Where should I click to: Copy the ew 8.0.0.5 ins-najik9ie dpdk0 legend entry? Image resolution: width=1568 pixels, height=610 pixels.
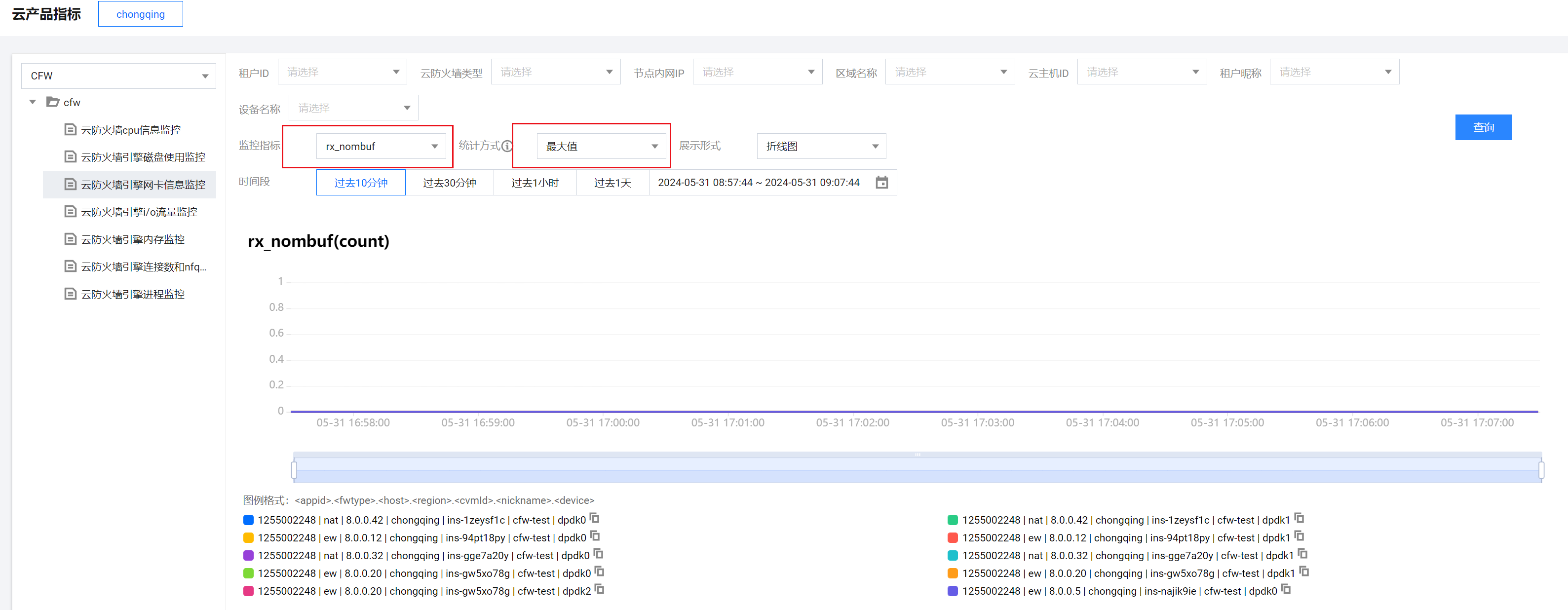pos(1286,590)
